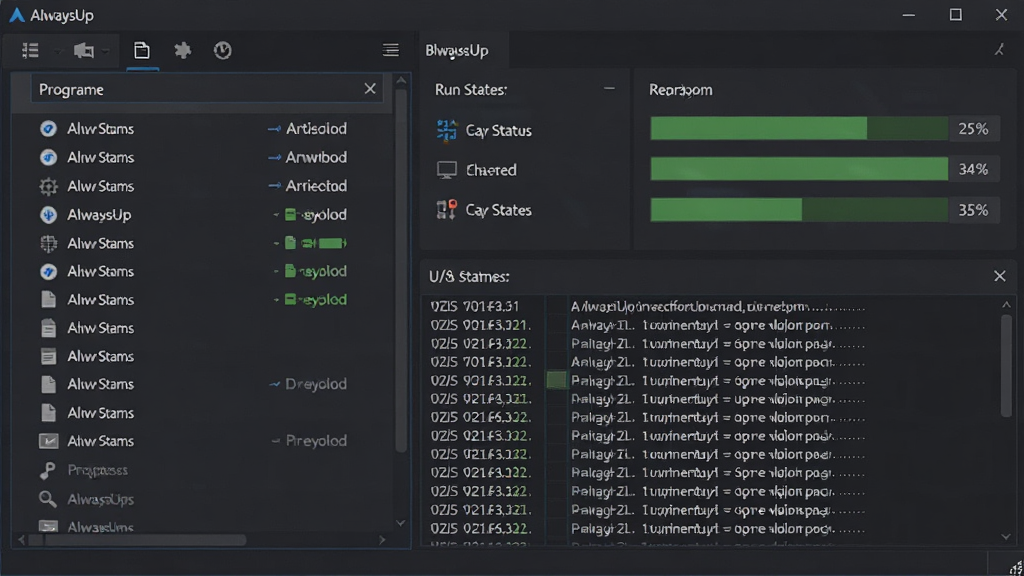
Task: Click the U/S Stames heading
Action: [469, 276]
